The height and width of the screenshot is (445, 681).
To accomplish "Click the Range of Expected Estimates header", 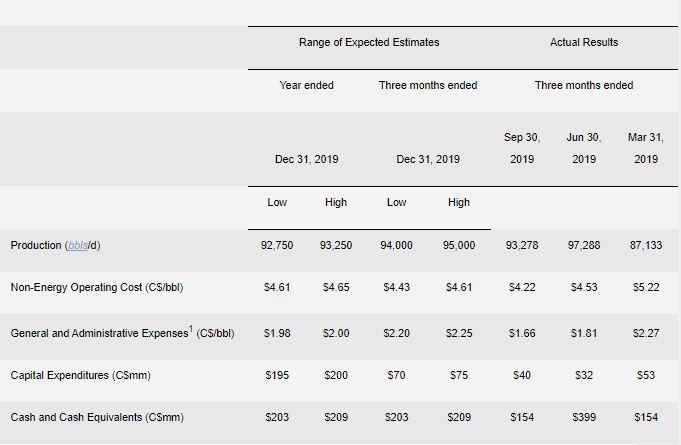I will [x=369, y=42].
